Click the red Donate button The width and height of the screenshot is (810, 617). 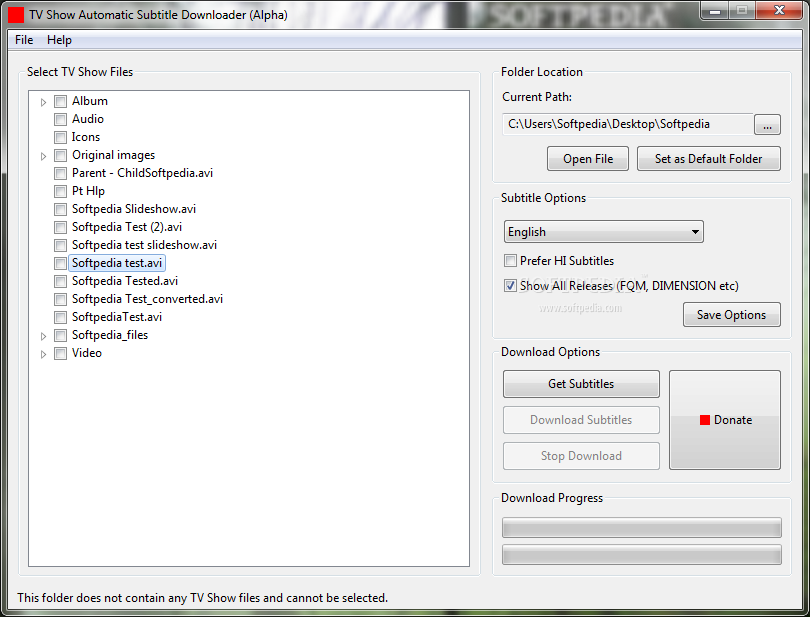point(725,420)
